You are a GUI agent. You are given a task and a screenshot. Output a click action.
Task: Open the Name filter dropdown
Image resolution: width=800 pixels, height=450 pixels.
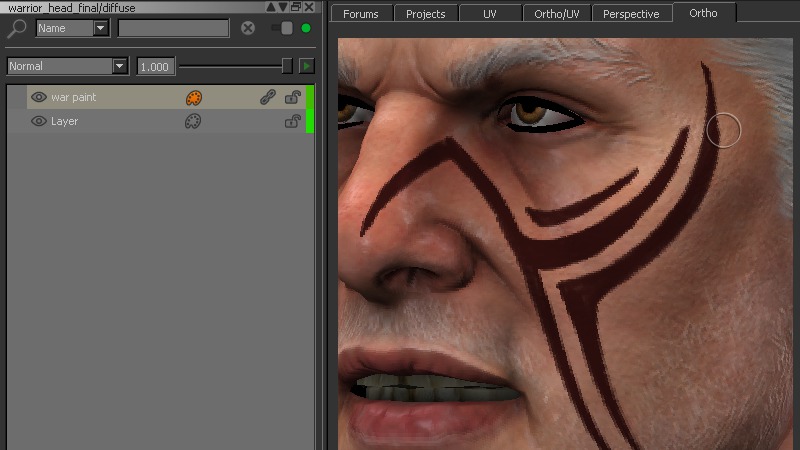pos(72,28)
